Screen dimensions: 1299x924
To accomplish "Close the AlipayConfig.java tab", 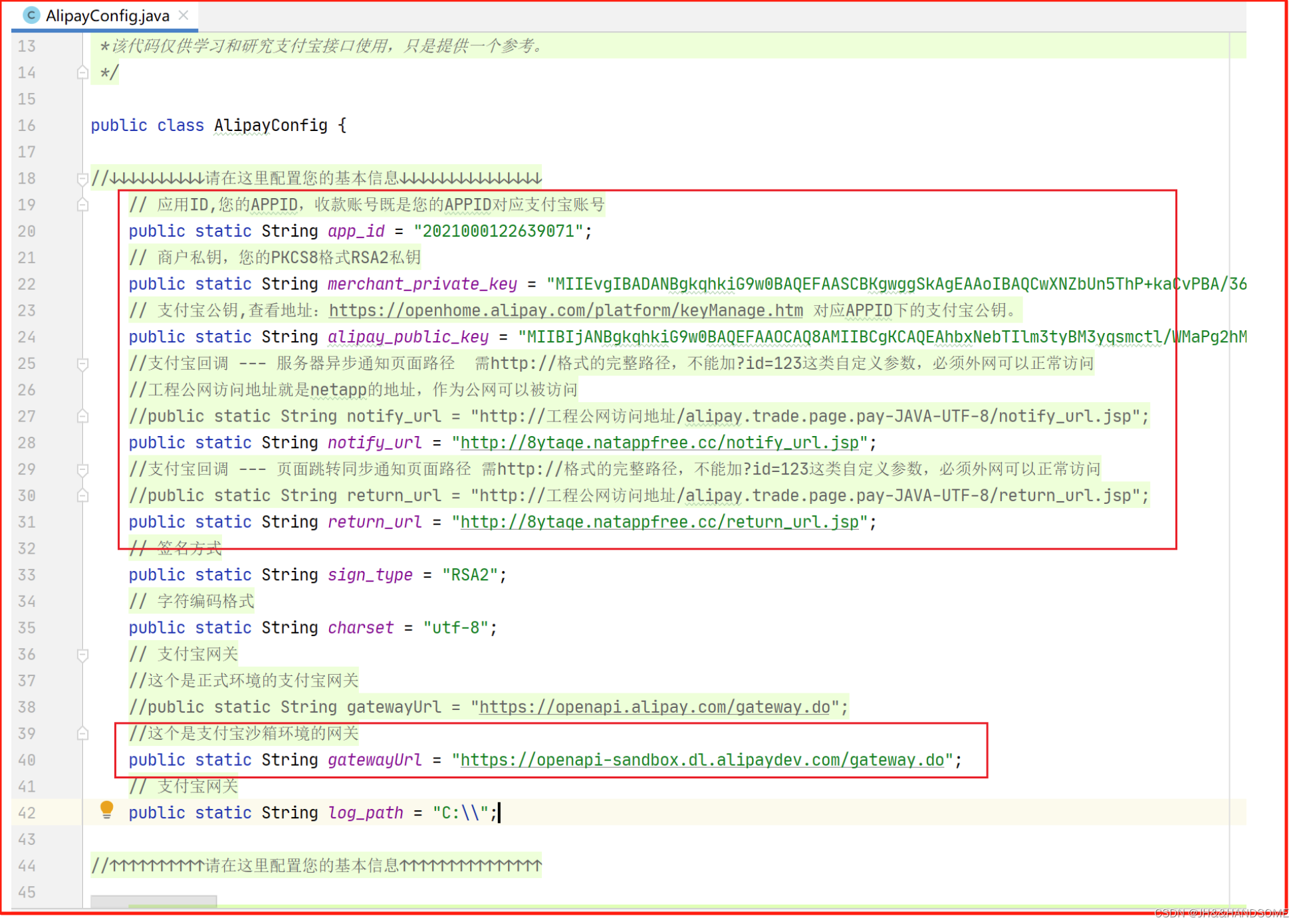I will (x=184, y=15).
